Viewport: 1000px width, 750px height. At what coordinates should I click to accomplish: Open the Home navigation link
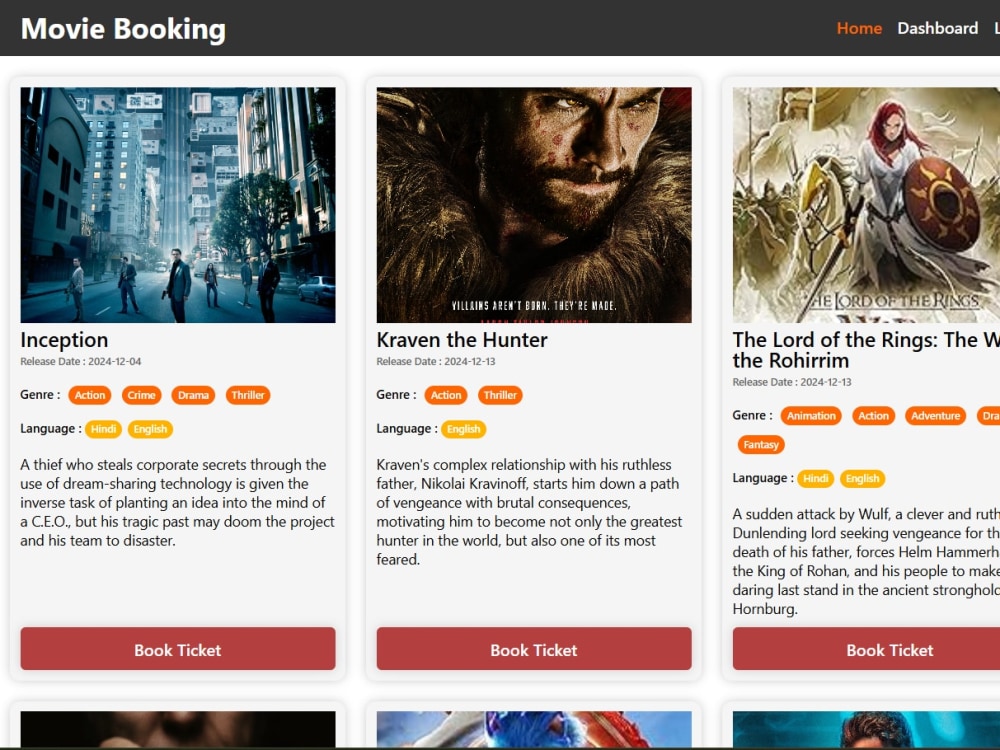[x=859, y=29]
